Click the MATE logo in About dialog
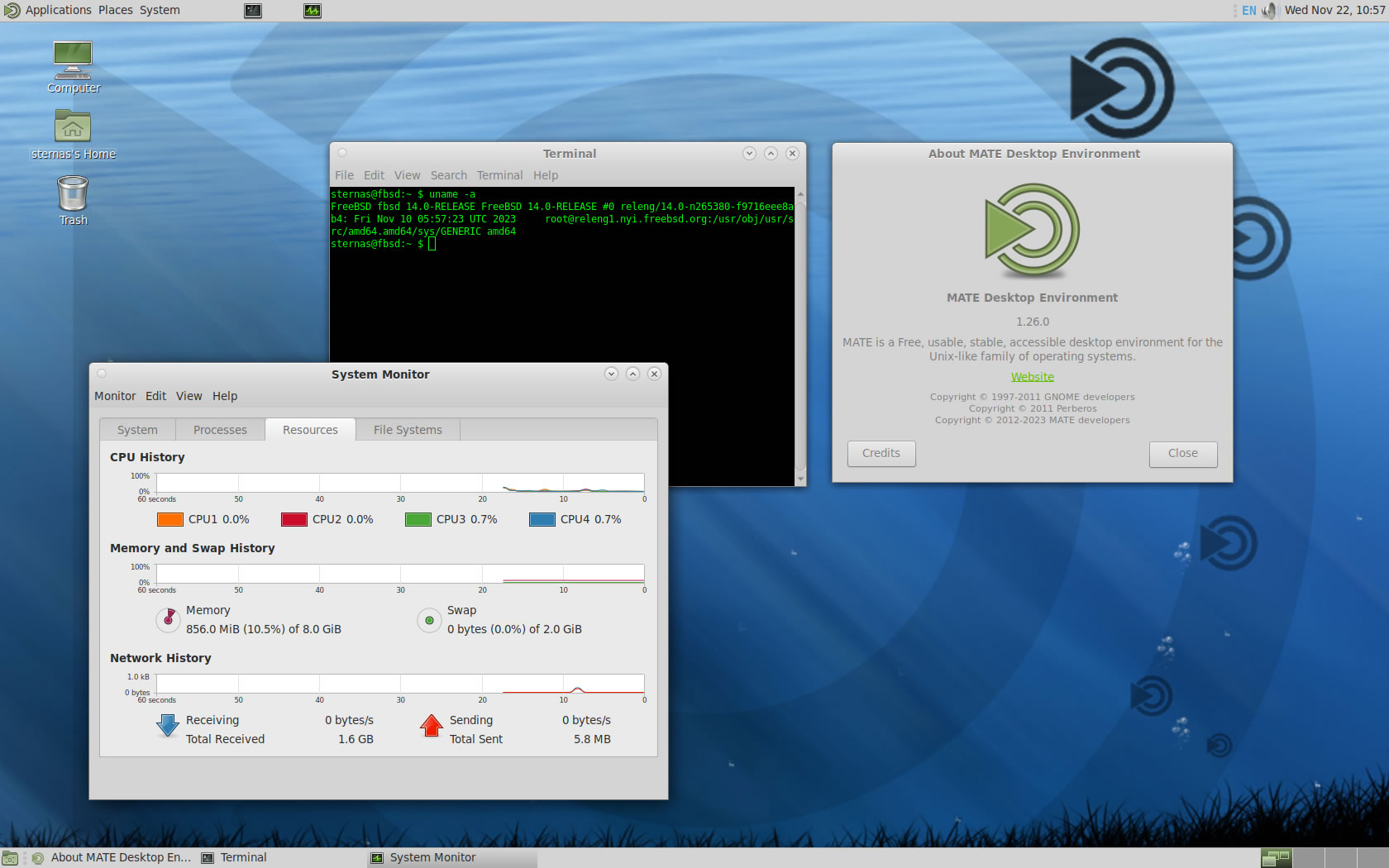 [x=1033, y=231]
